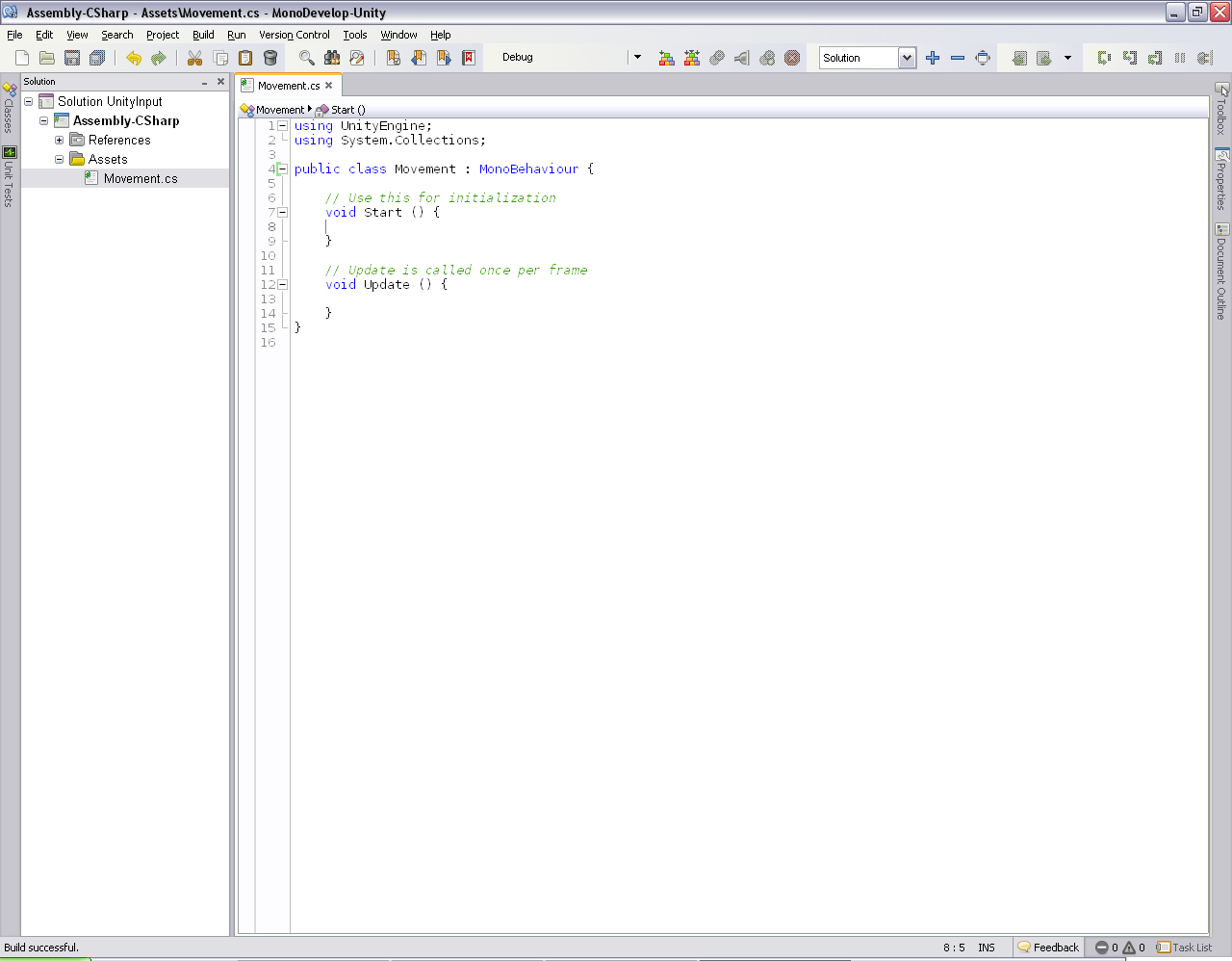This screenshot has width=1232, height=961.
Task: Jump to next bookmark using toolbar icon
Action: 442,58
